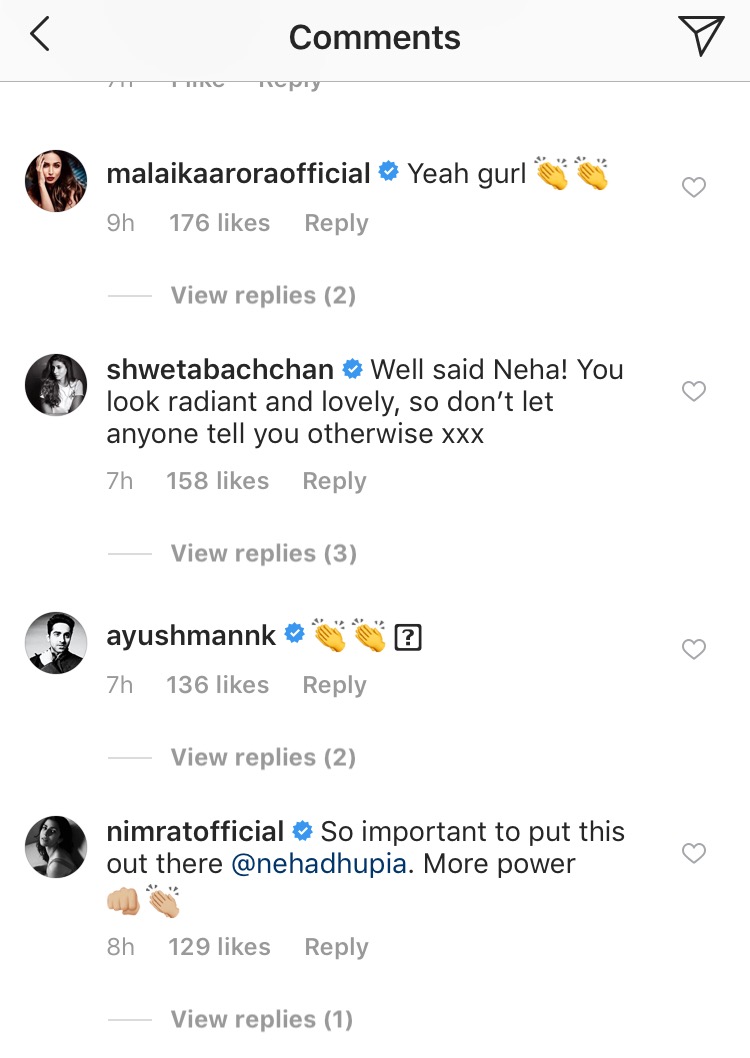Reply to malaikaaroraofficial's comment
This screenshot has height=1058, width=750.
(x=336, y=224)
